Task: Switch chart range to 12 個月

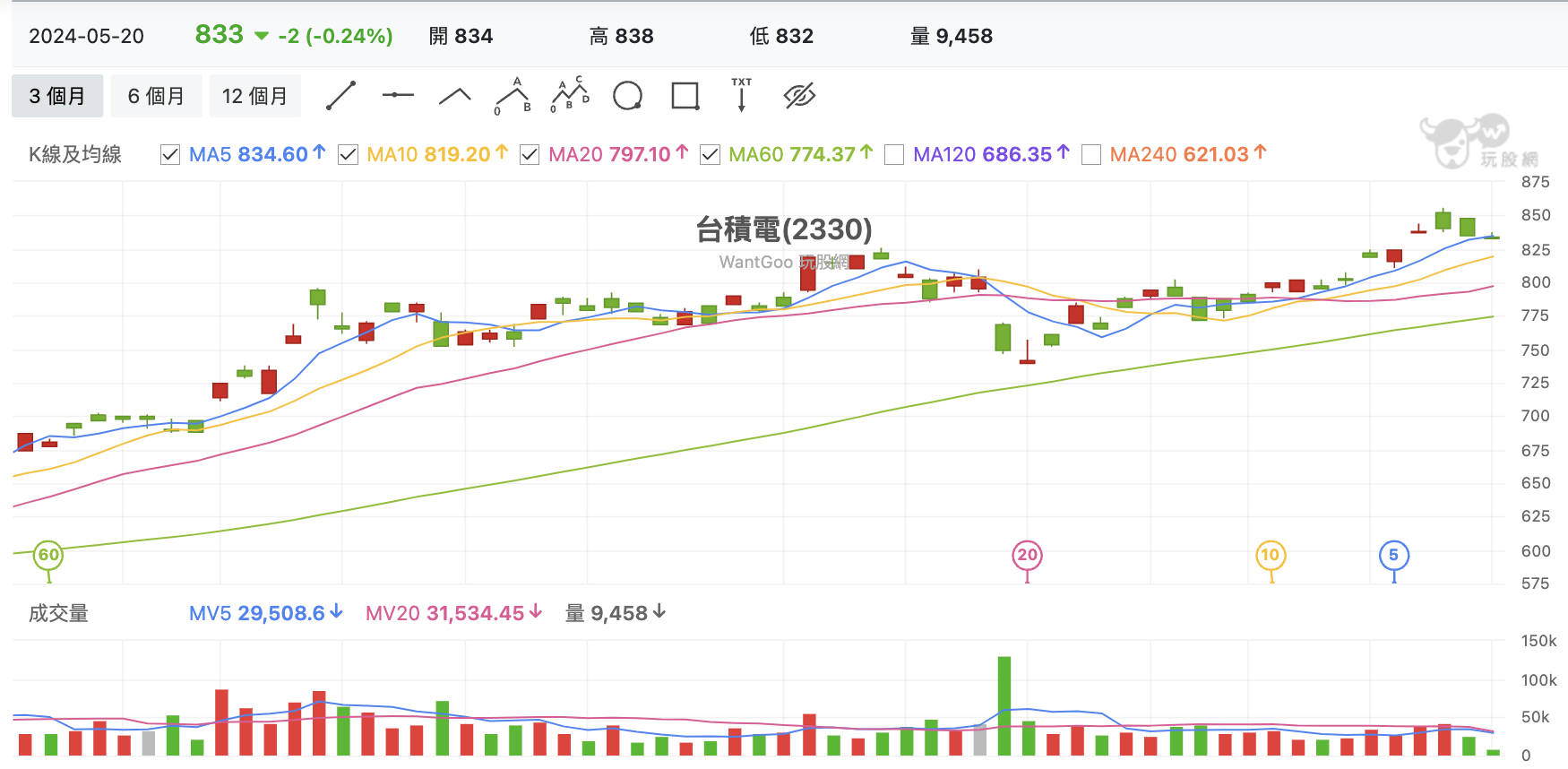Action: point(254,96)
